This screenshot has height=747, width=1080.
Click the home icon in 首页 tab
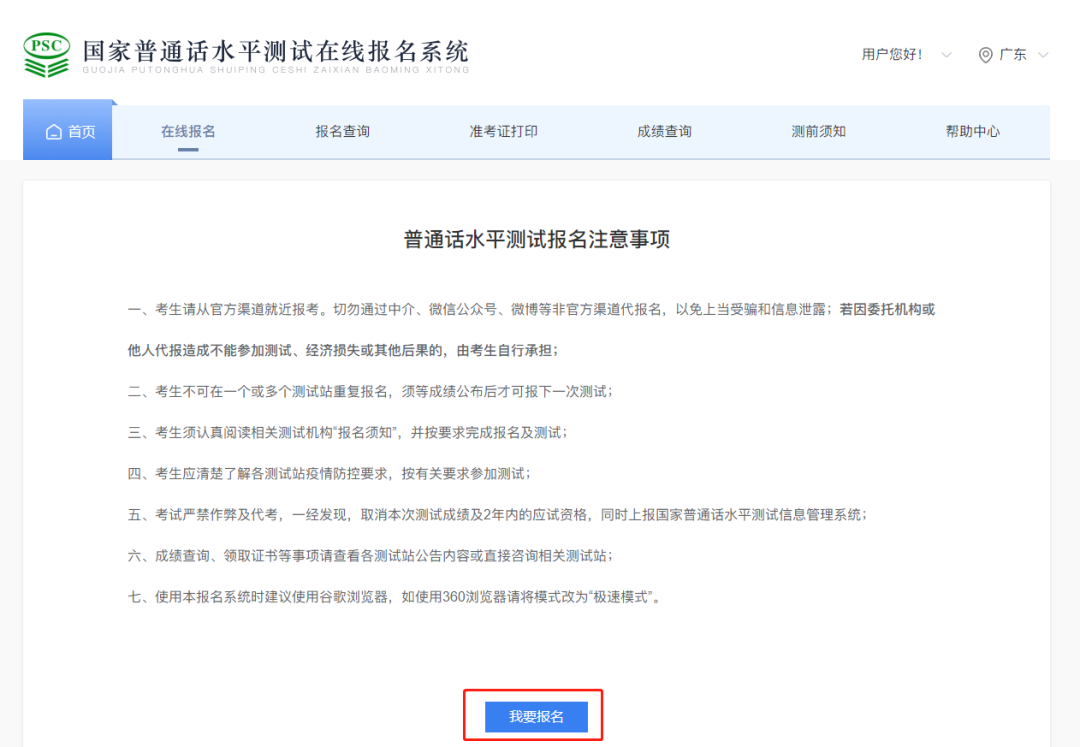click(x=54, y=131)
